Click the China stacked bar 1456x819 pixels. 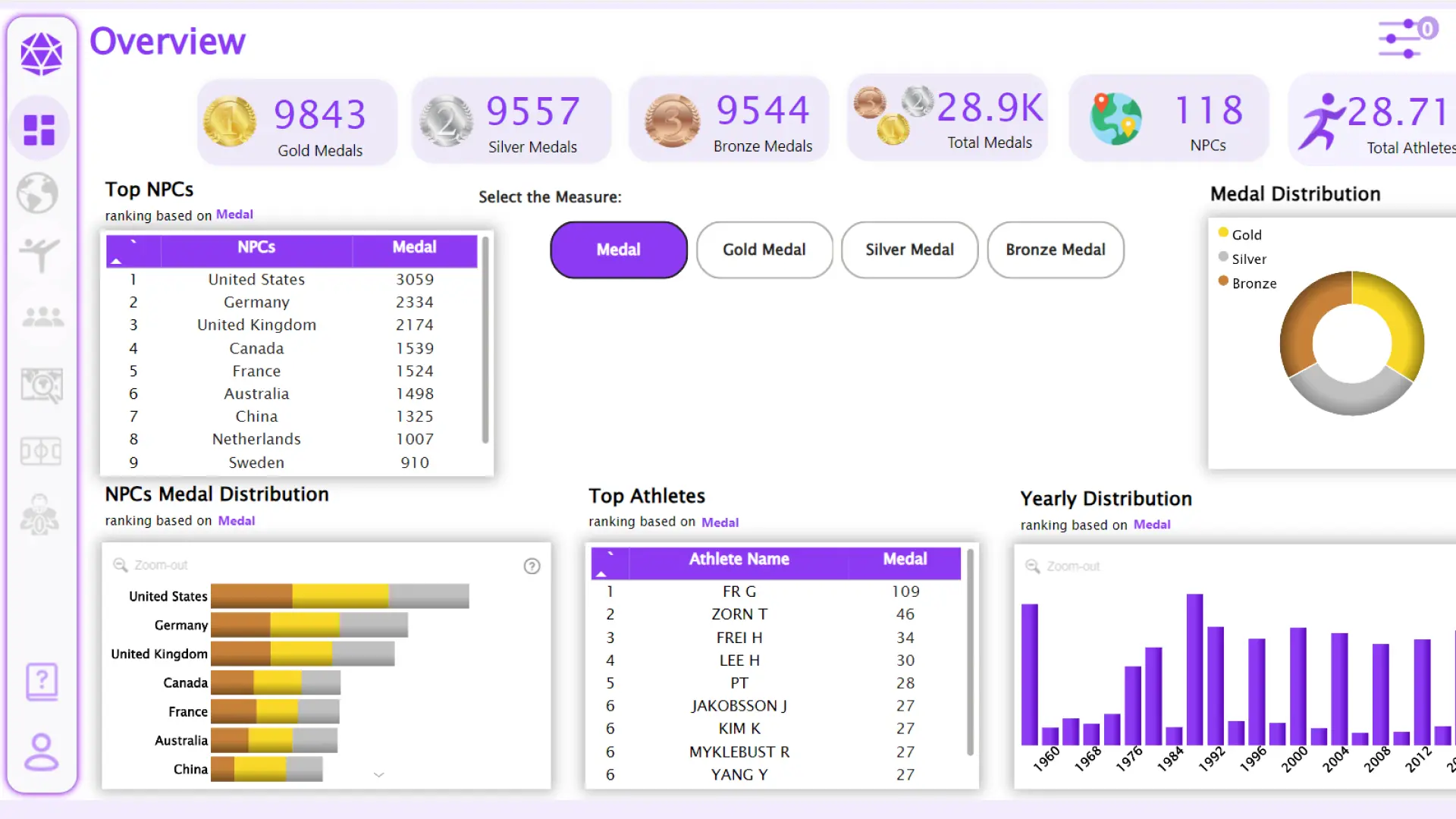tap(266, 769)
